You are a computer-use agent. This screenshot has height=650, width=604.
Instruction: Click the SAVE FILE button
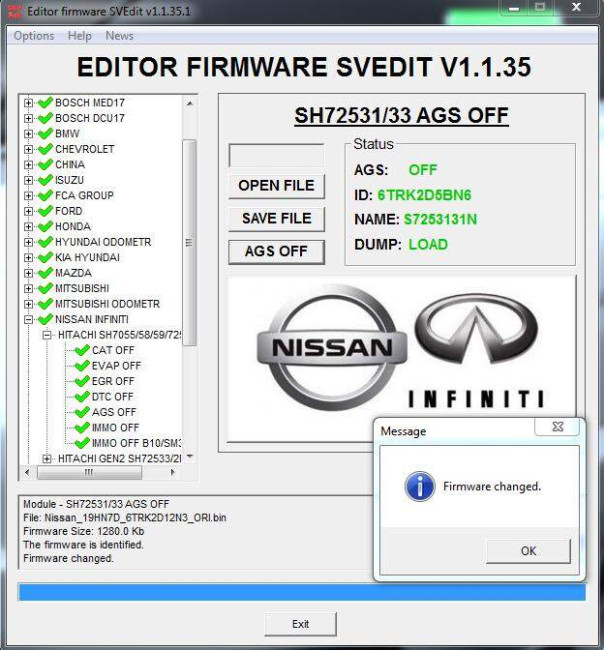click(277, 219)
